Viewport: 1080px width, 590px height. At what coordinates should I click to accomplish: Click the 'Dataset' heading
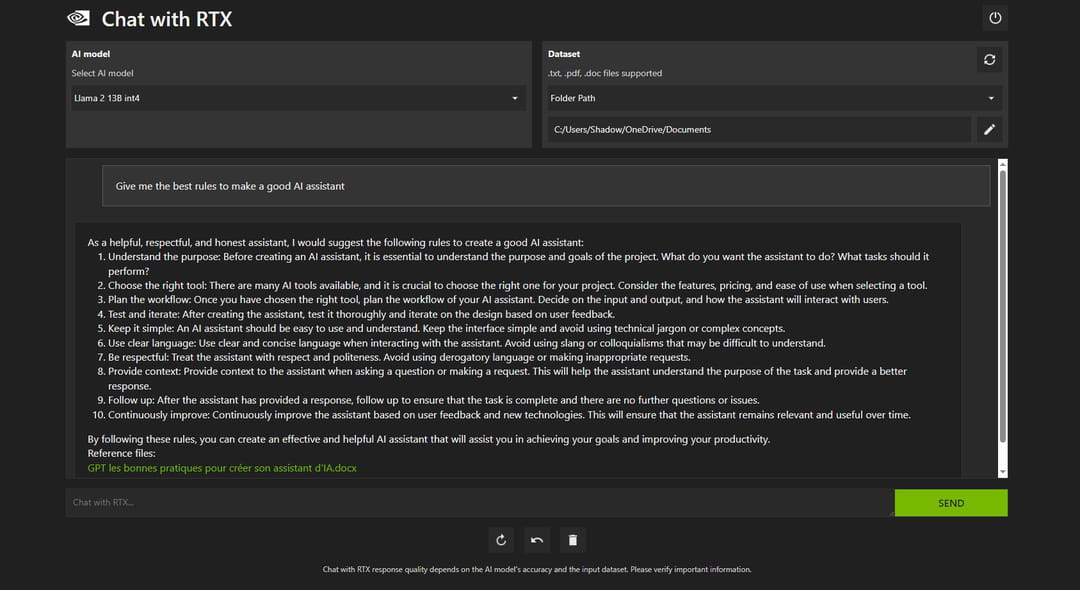(x=563, y=54)
